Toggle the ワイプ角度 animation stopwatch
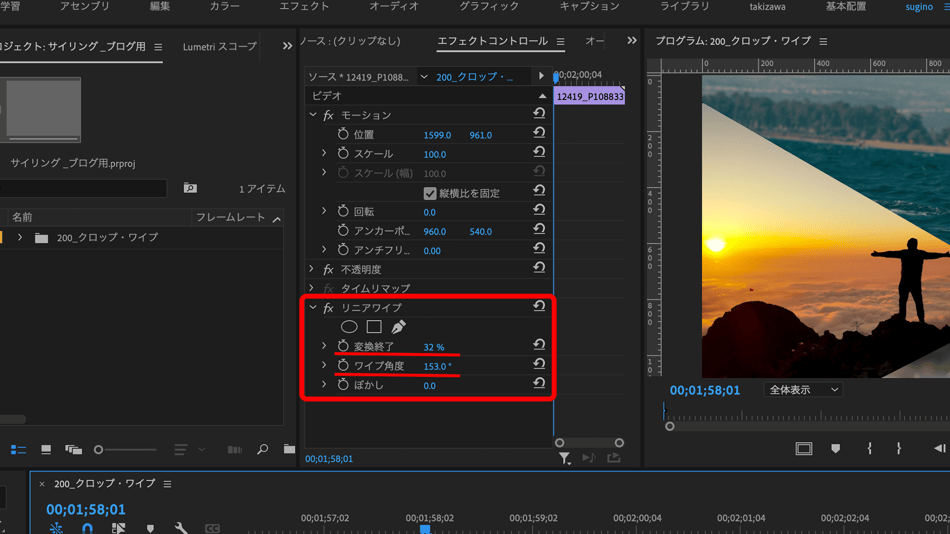950x534 pixels. coord(343,366)
